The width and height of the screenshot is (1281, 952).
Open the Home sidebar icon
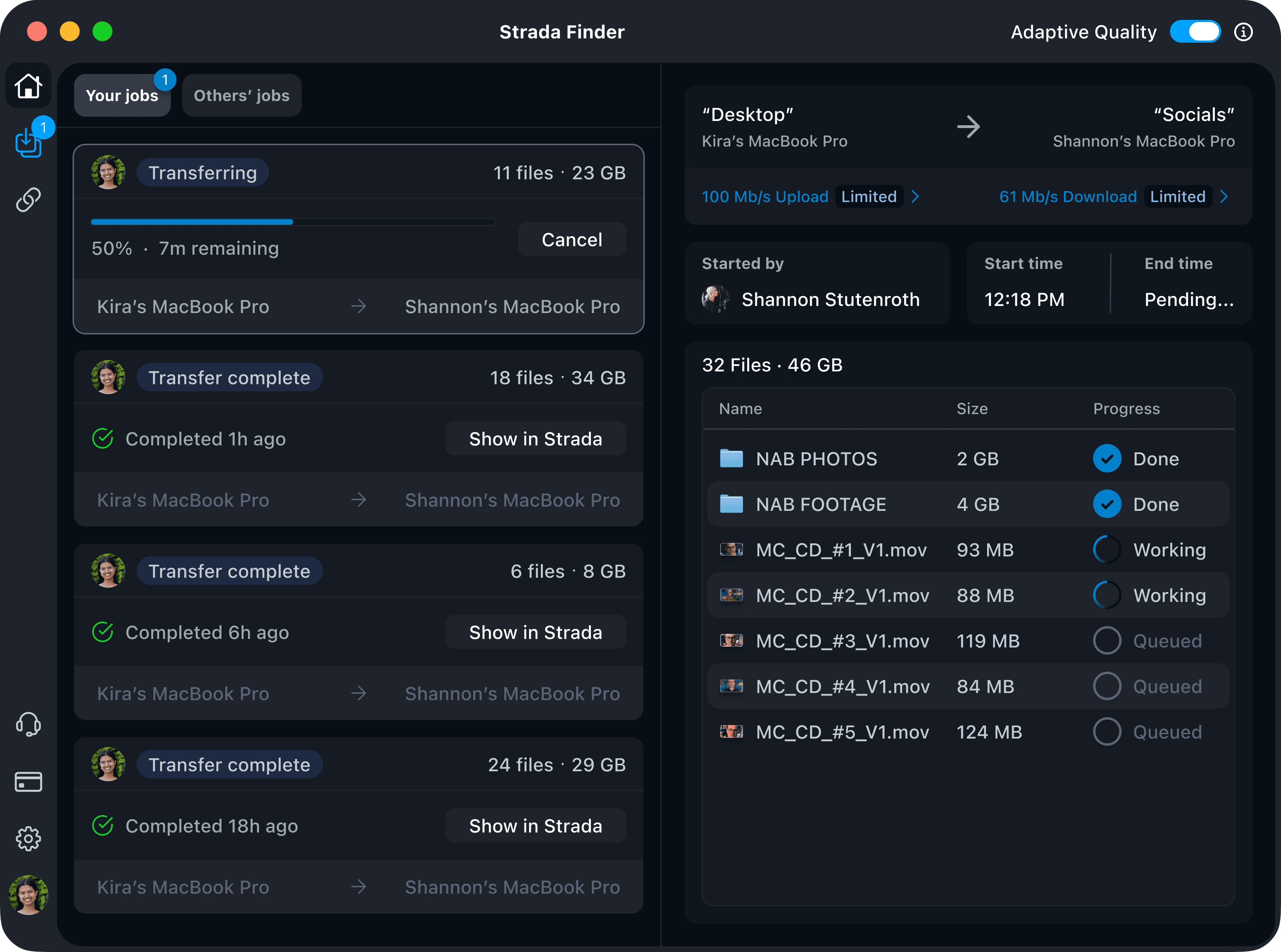point(28,86)
